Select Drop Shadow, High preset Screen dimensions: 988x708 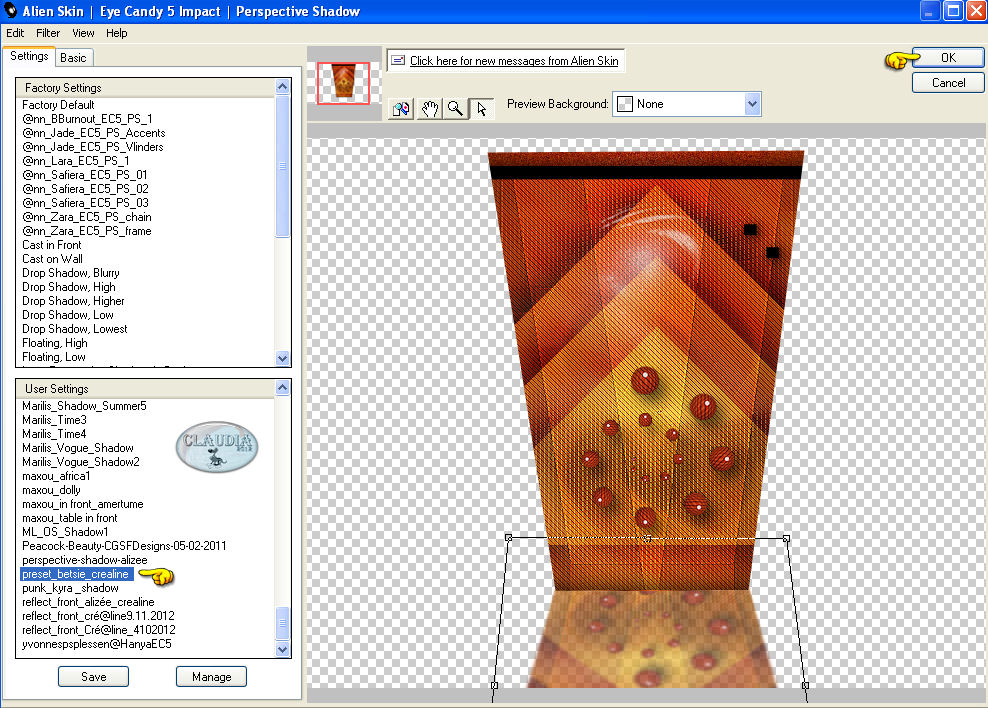(69, 287)
